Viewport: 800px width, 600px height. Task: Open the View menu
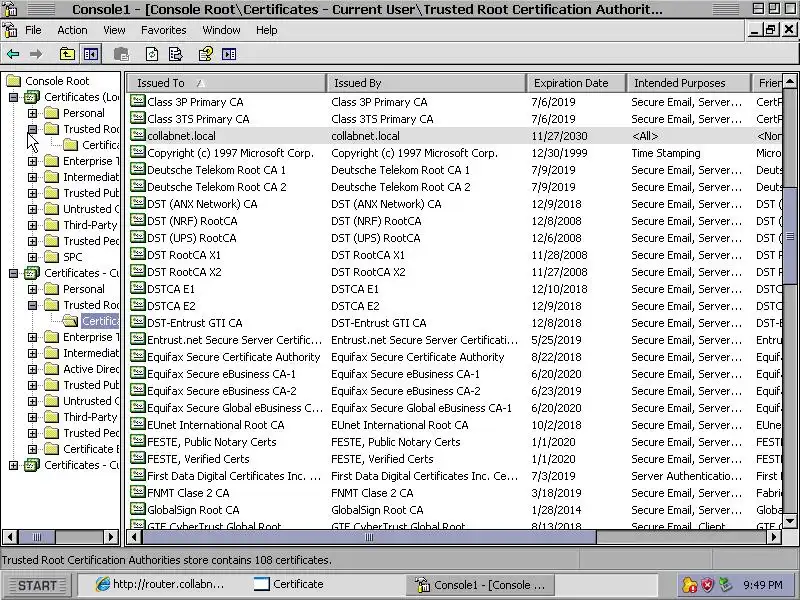click(114, 30)
